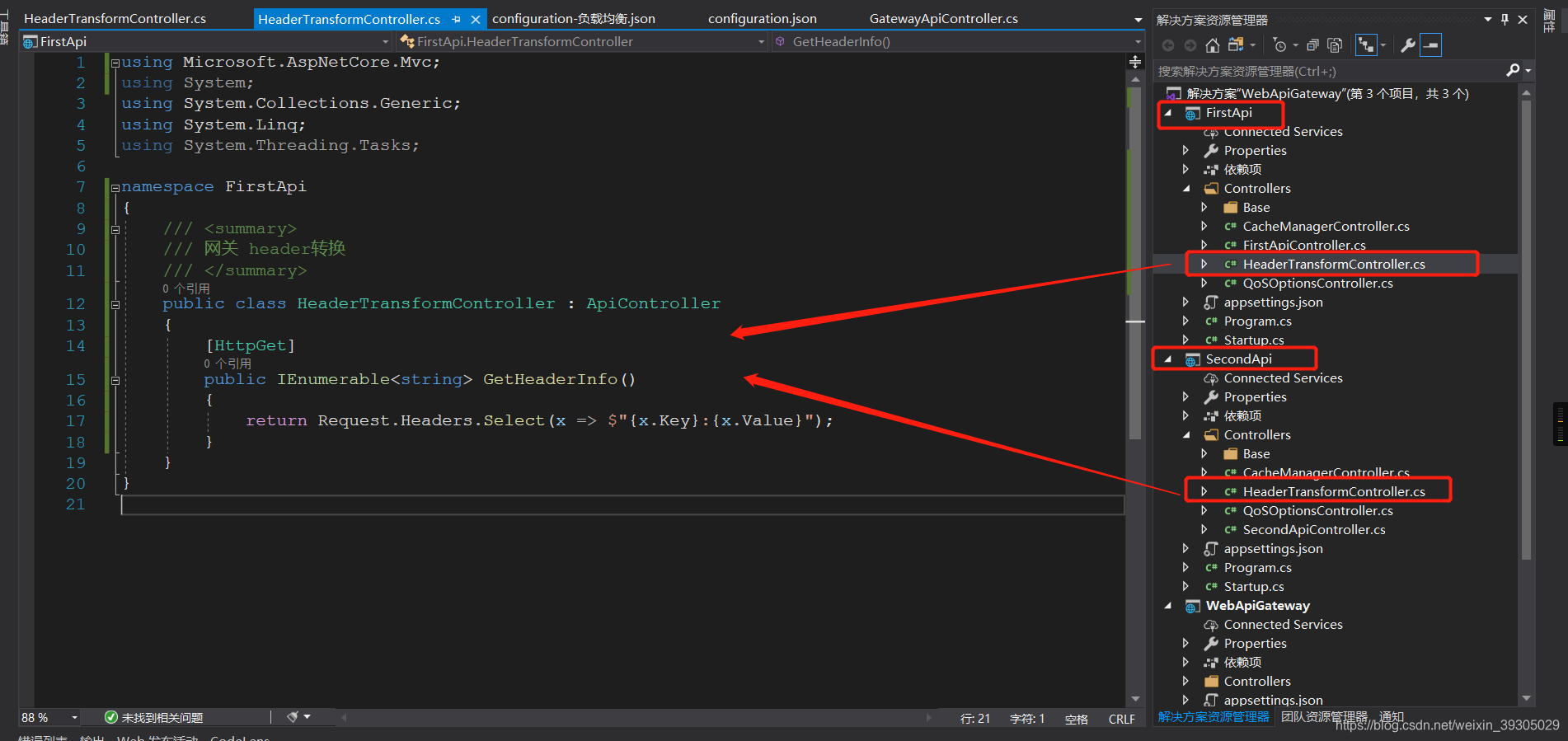
Task: Click the switch views folder icon
Action: pos(1236,45)
